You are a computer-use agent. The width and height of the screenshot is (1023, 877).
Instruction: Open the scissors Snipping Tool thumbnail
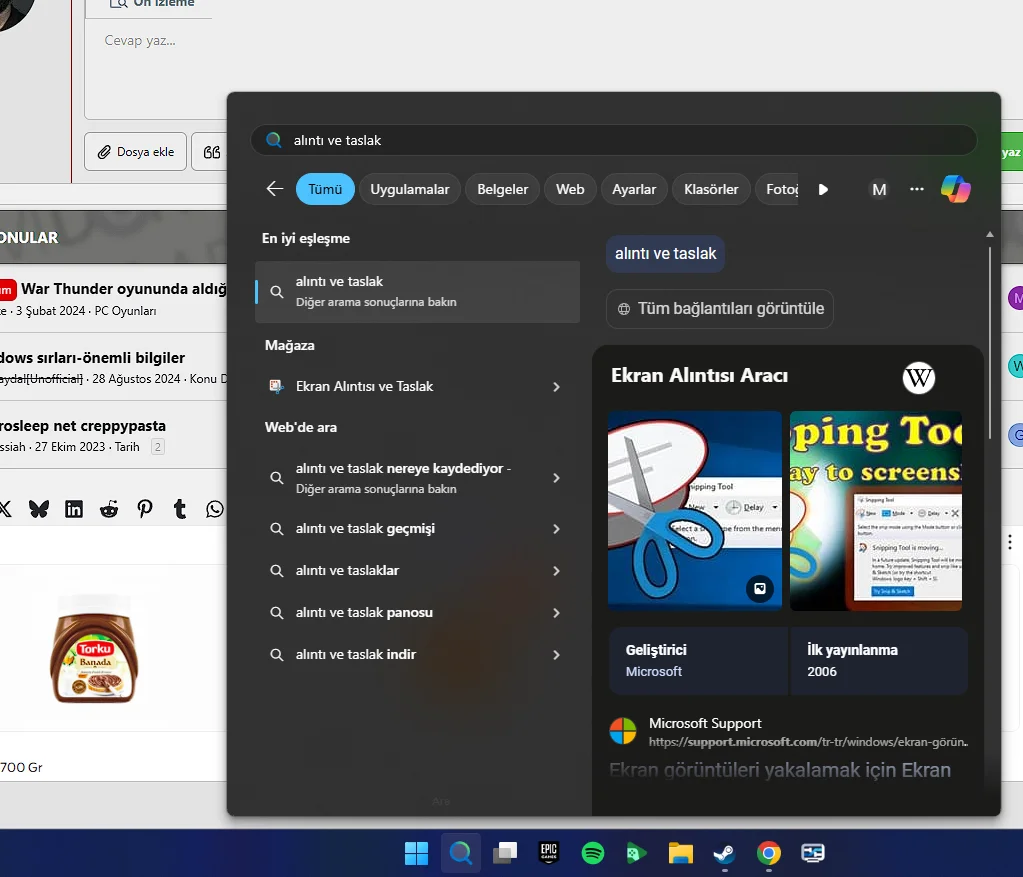tap(695, 511)
